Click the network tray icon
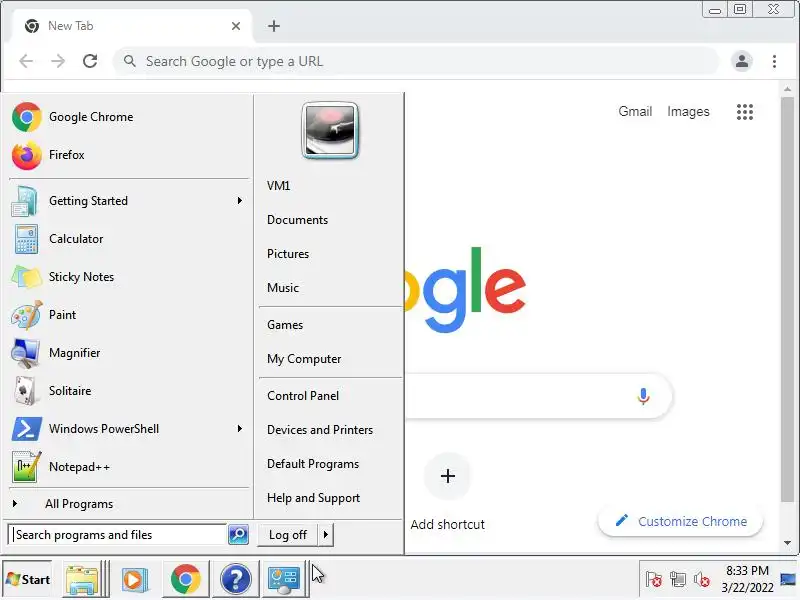 coord(678,580)
